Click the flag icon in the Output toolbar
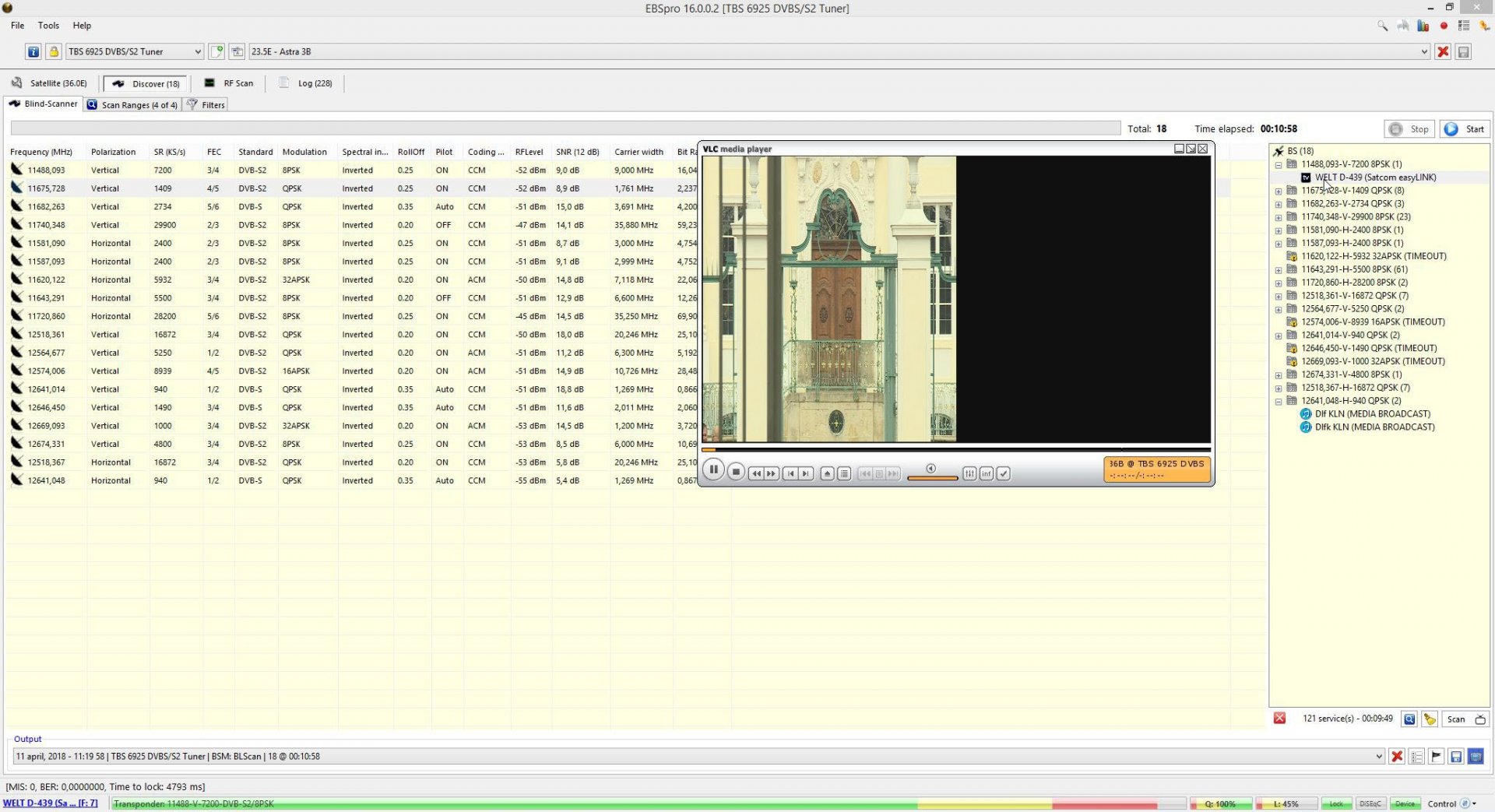The height and width of the screenshot is (812, 1495). point(1436,756)
